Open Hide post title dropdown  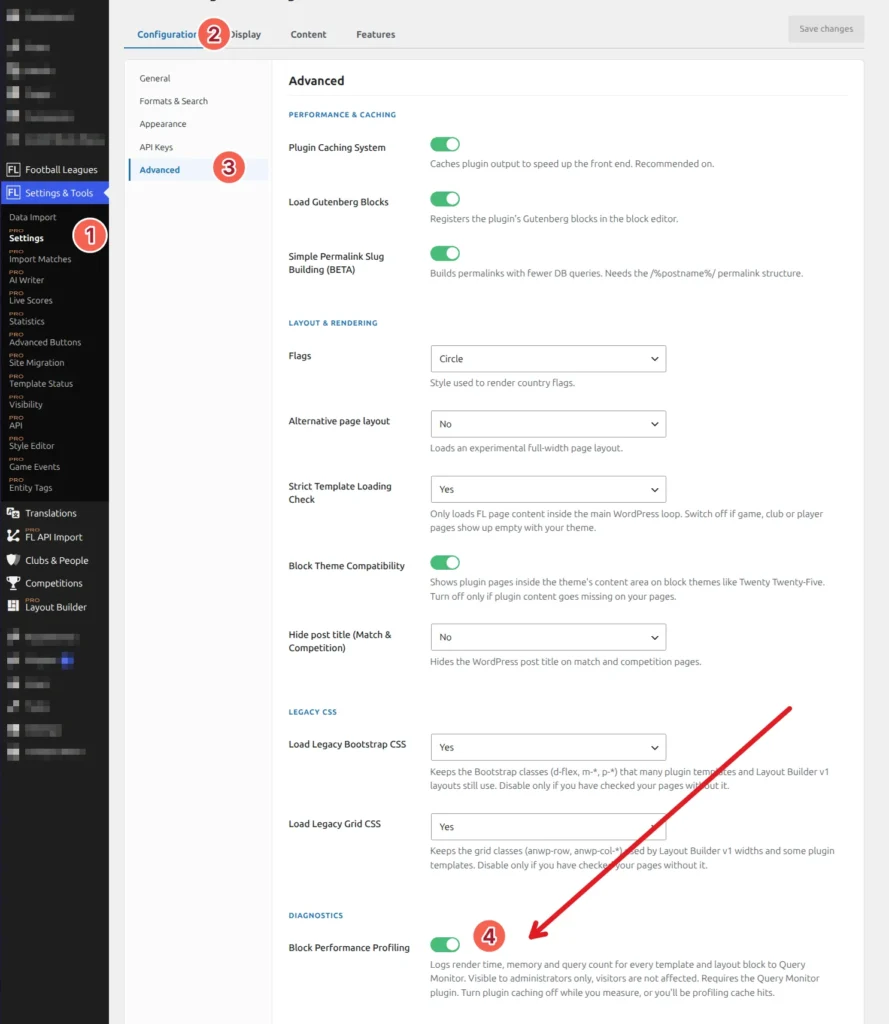click(x=548, y=637)
